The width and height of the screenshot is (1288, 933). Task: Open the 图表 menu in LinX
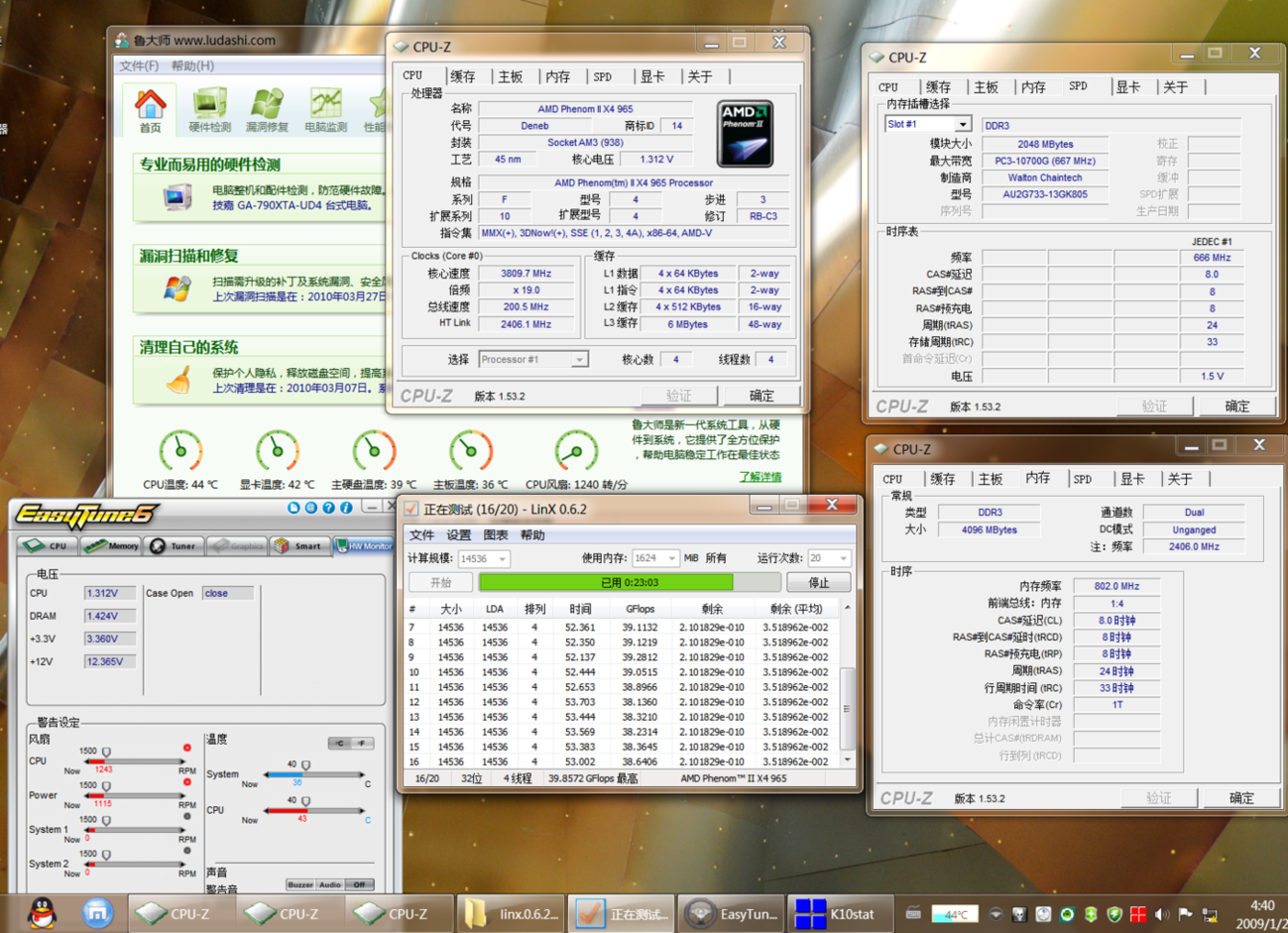pos(495,535)
